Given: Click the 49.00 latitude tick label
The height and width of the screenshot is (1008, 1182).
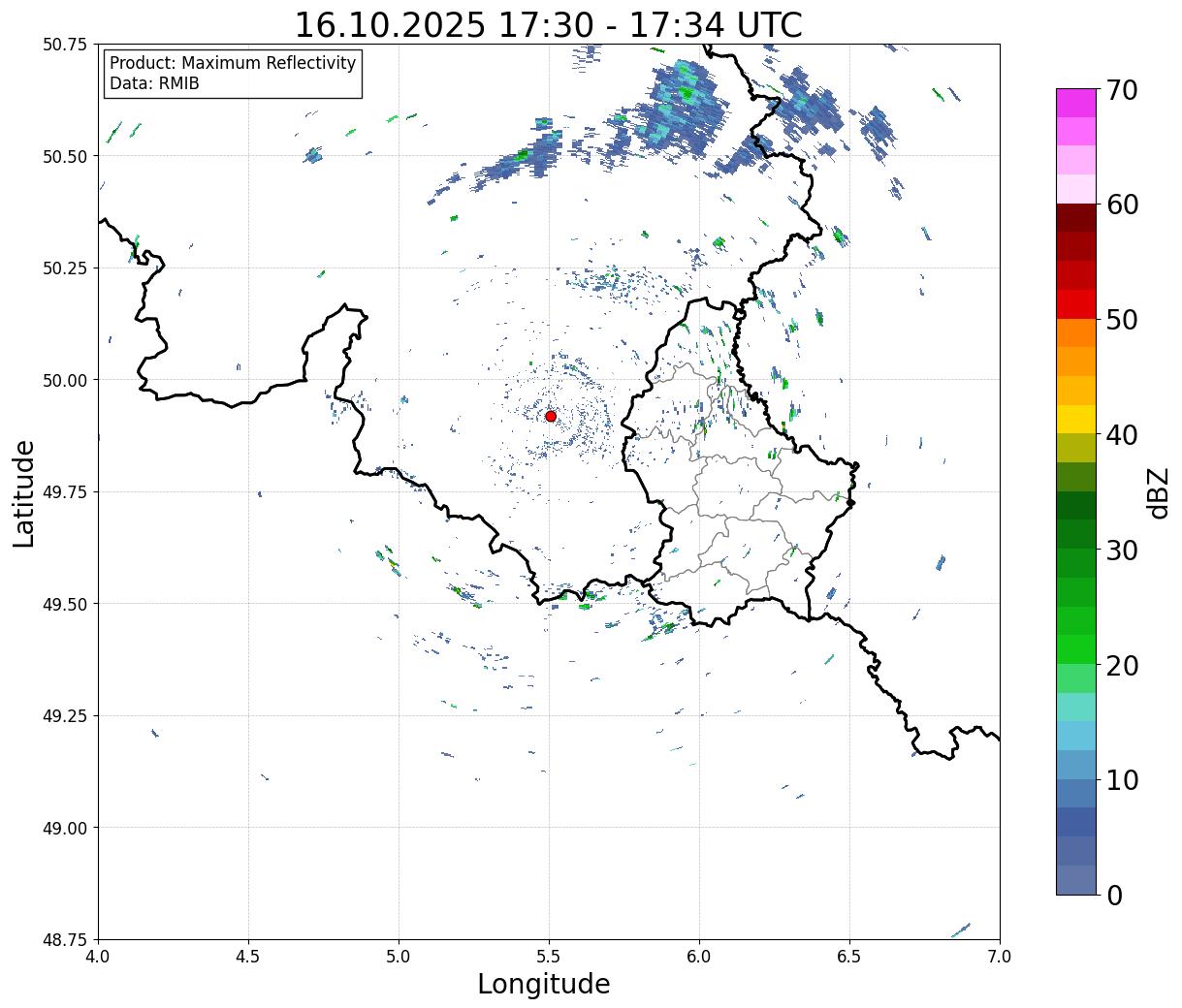Looking at the screenshot, I should click(65, 828).
